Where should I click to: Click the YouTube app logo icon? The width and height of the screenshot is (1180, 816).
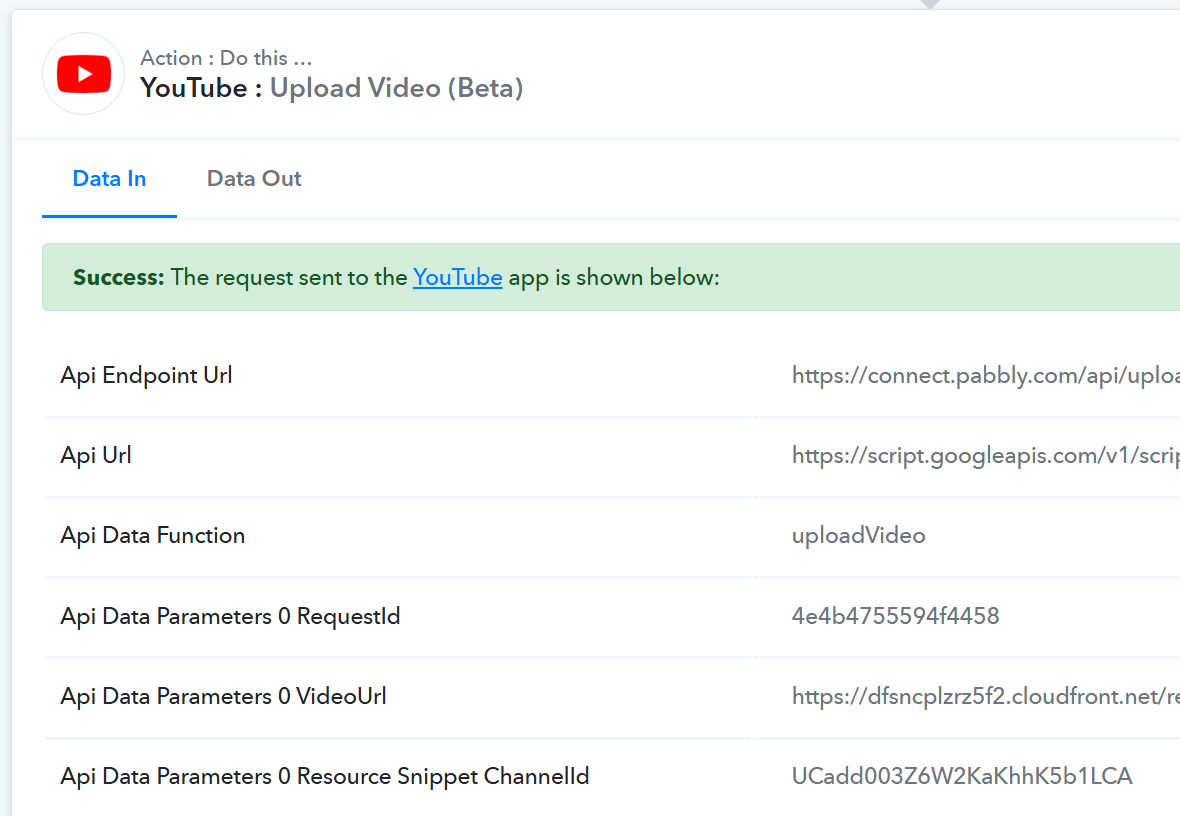[x=84, y=74]
